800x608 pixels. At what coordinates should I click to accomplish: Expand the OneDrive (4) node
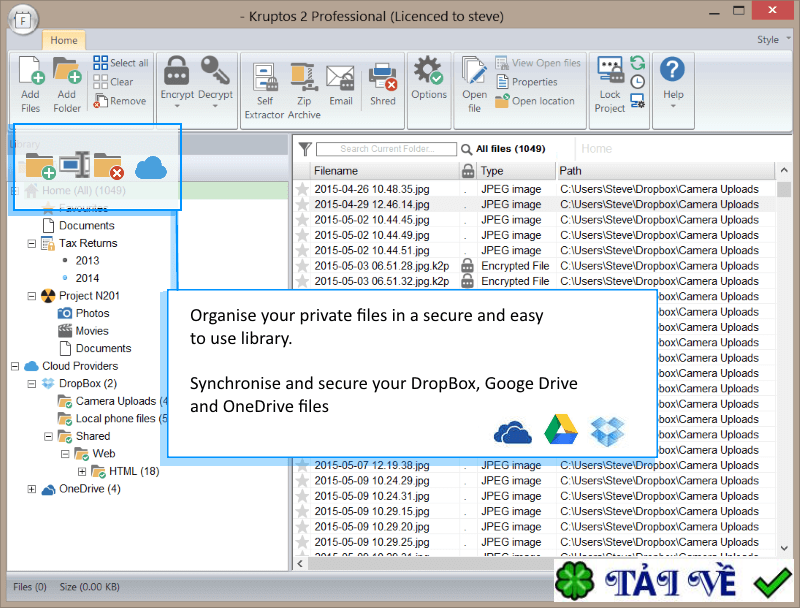[32, 489]
